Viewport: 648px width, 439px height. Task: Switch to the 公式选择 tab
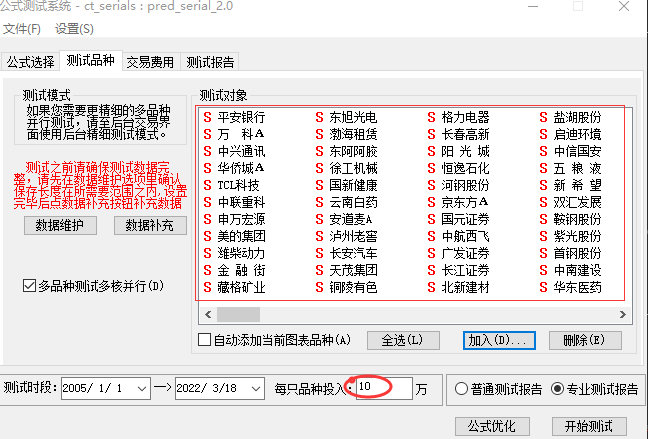tap(31, 62)
